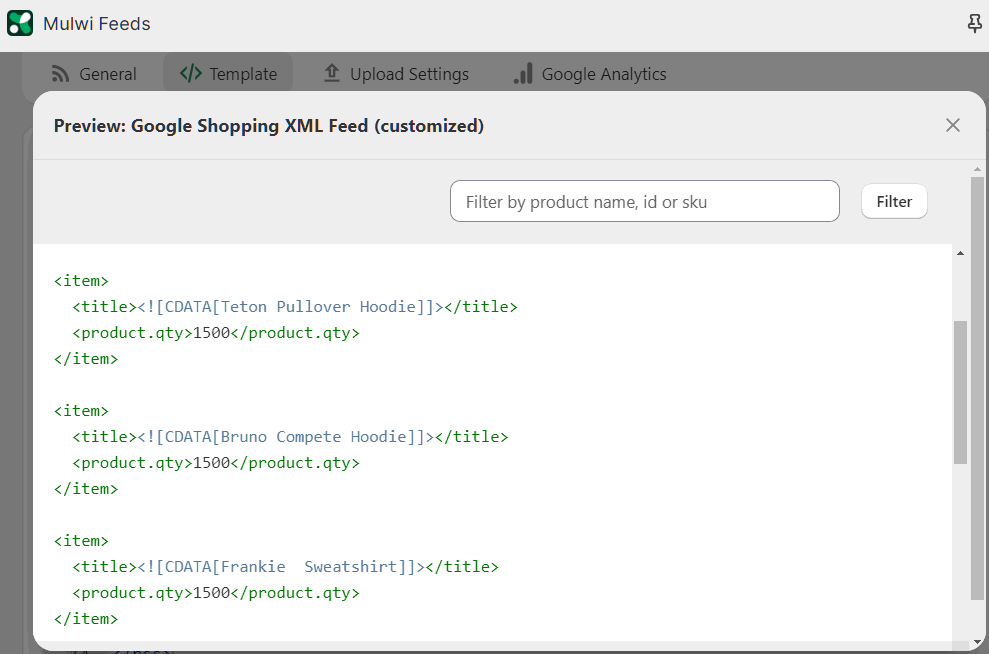Screen dimensions: 989x654
Task: Click the Filter button
Action: click(x=894, y=201)
